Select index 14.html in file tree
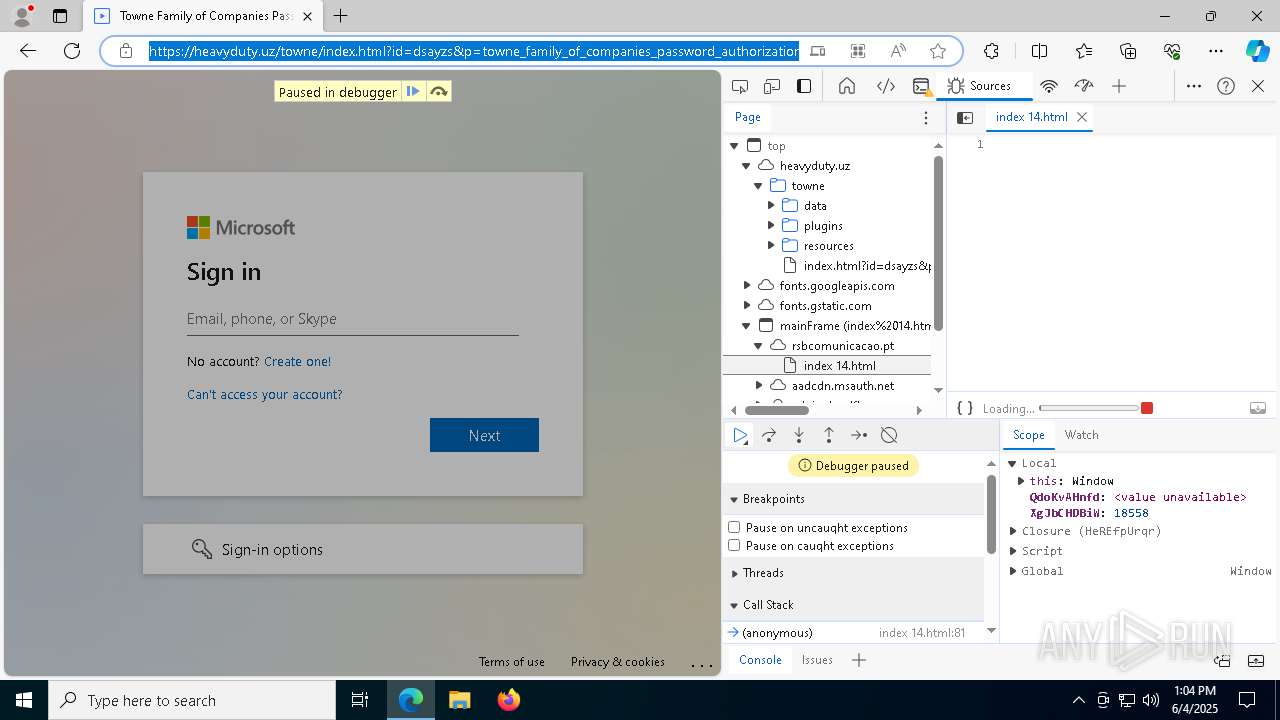The height and width of the screenshot is (720, 1280). [x=839, y=366]
